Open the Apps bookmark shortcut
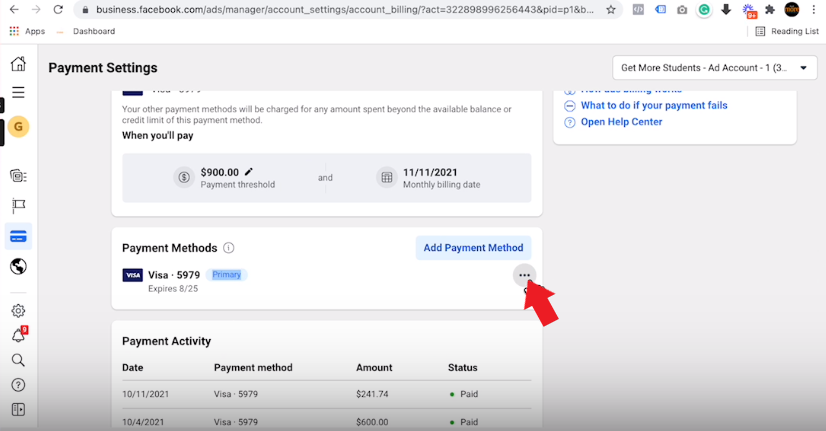Viewport: 826px width, 431px height. [27, 31]
